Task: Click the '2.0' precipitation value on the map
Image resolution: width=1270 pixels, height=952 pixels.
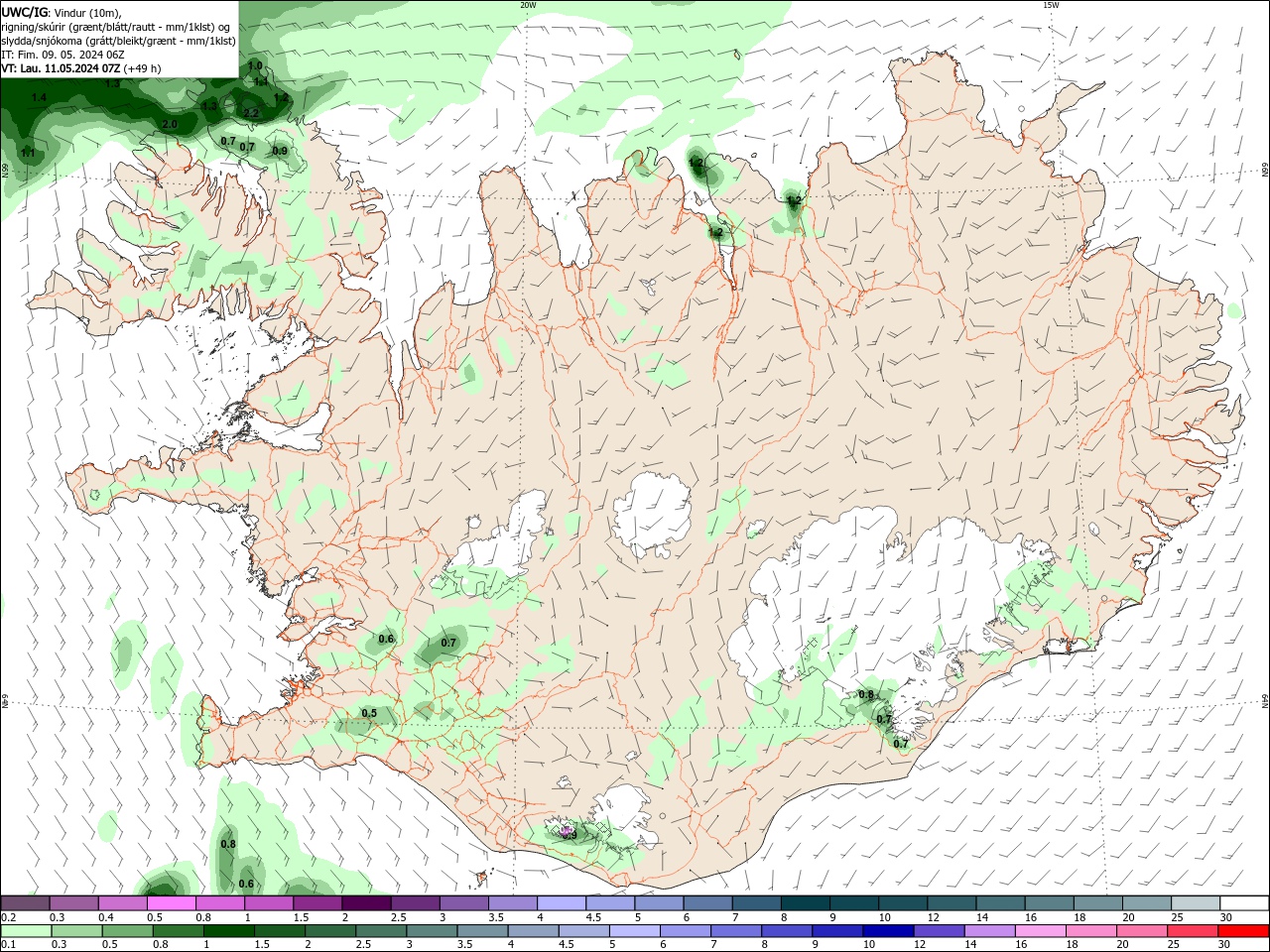Action: (x=170, y=124)
